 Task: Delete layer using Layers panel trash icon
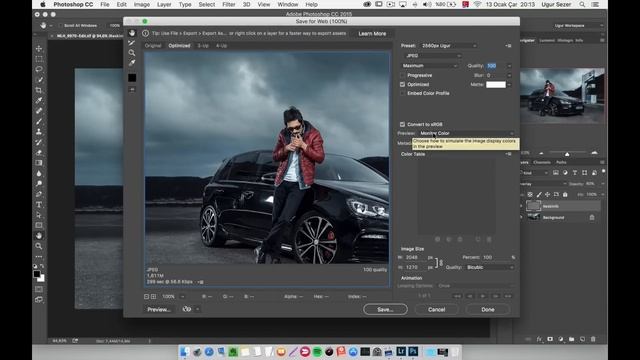[593, 339]
